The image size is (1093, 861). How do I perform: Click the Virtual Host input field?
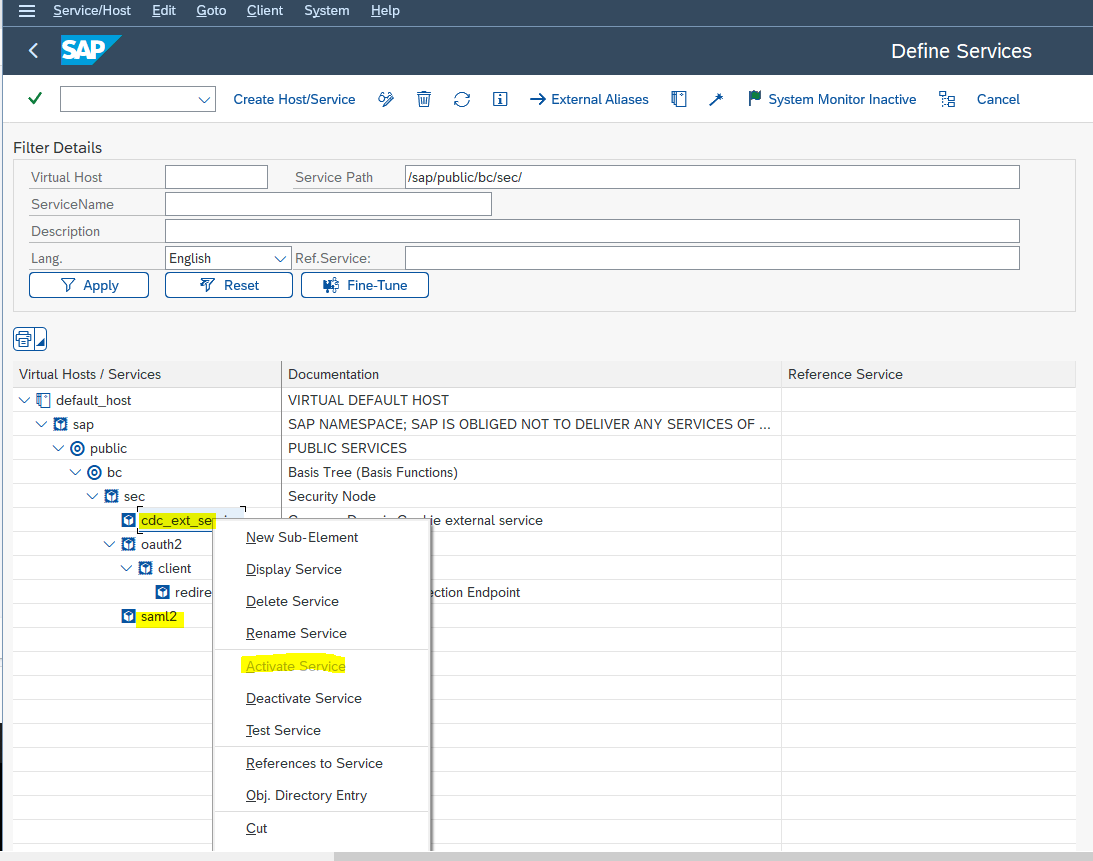point(216,177)
